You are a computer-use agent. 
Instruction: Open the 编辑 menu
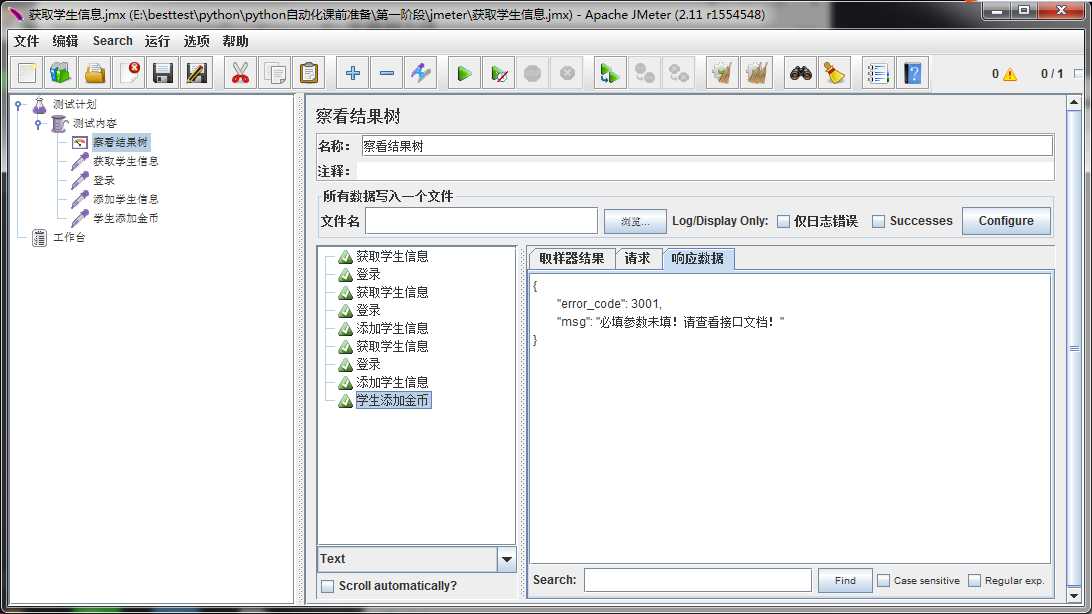tap(65, 41)
